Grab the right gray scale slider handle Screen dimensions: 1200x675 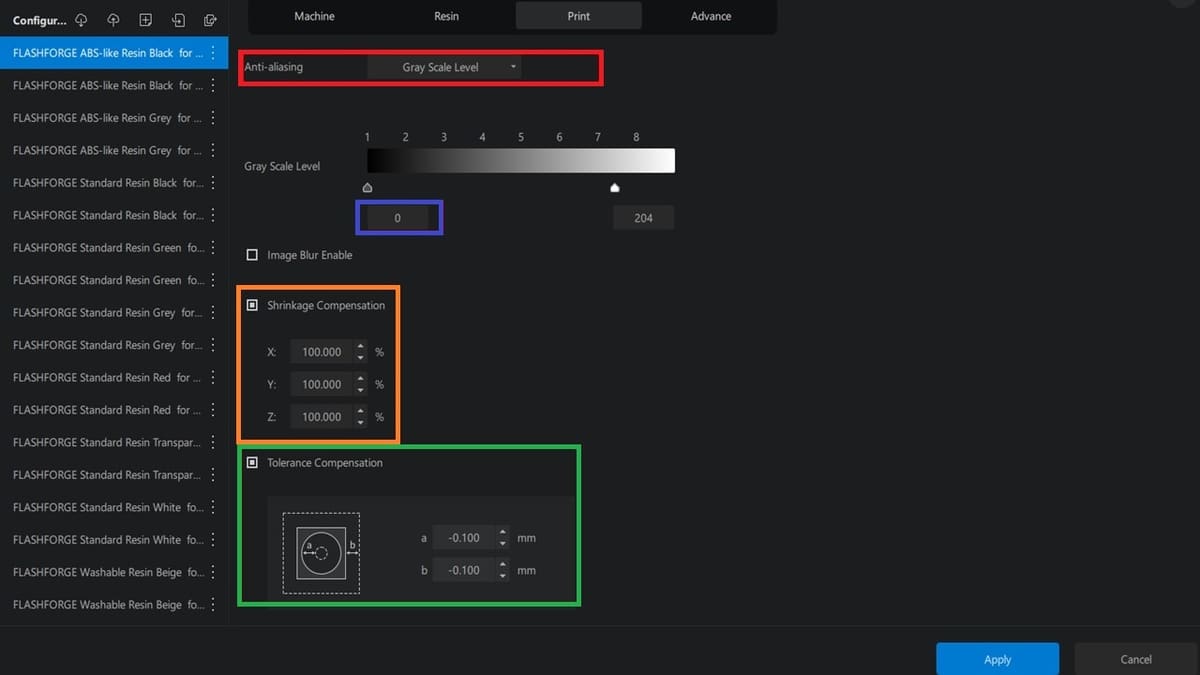614,187
